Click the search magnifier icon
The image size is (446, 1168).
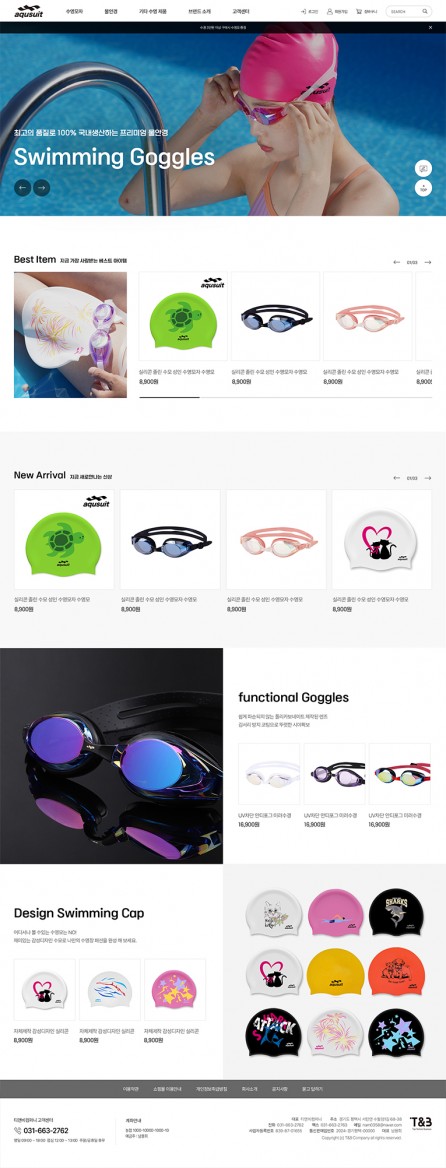425,12
